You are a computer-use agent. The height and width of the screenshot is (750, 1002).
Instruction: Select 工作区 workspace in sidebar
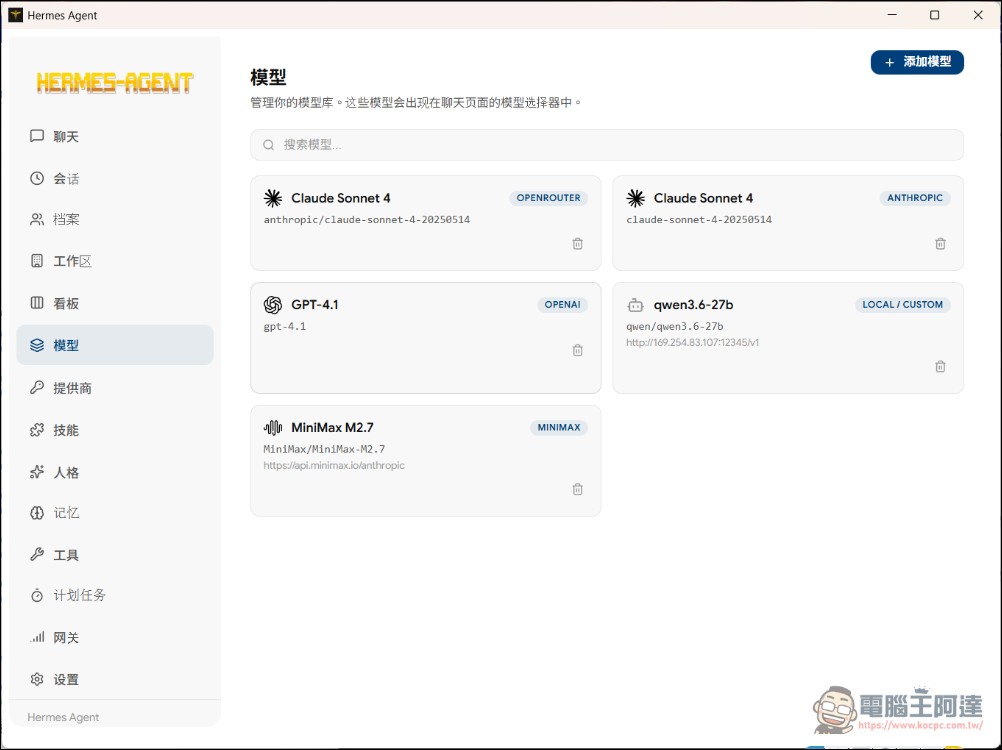pos(115,261)
